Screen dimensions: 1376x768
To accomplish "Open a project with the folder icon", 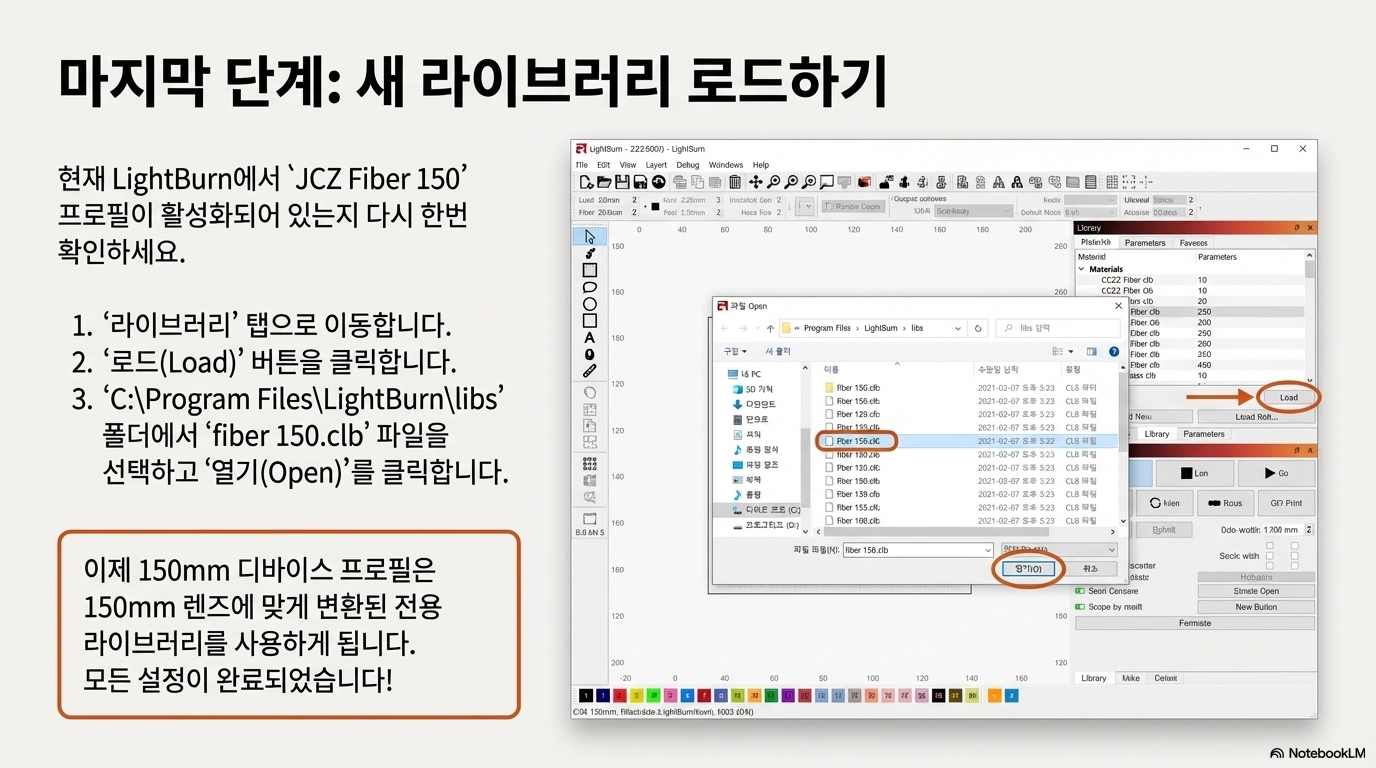I will (604, 182).
